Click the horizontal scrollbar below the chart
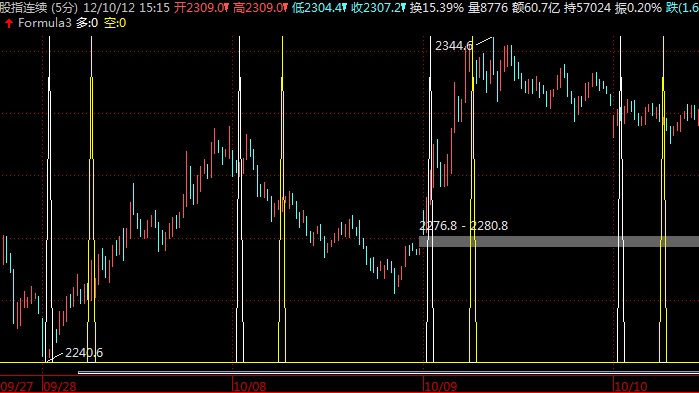Viewport: 699px width, 393px height. pyautogui.click(x=388, y=373)
